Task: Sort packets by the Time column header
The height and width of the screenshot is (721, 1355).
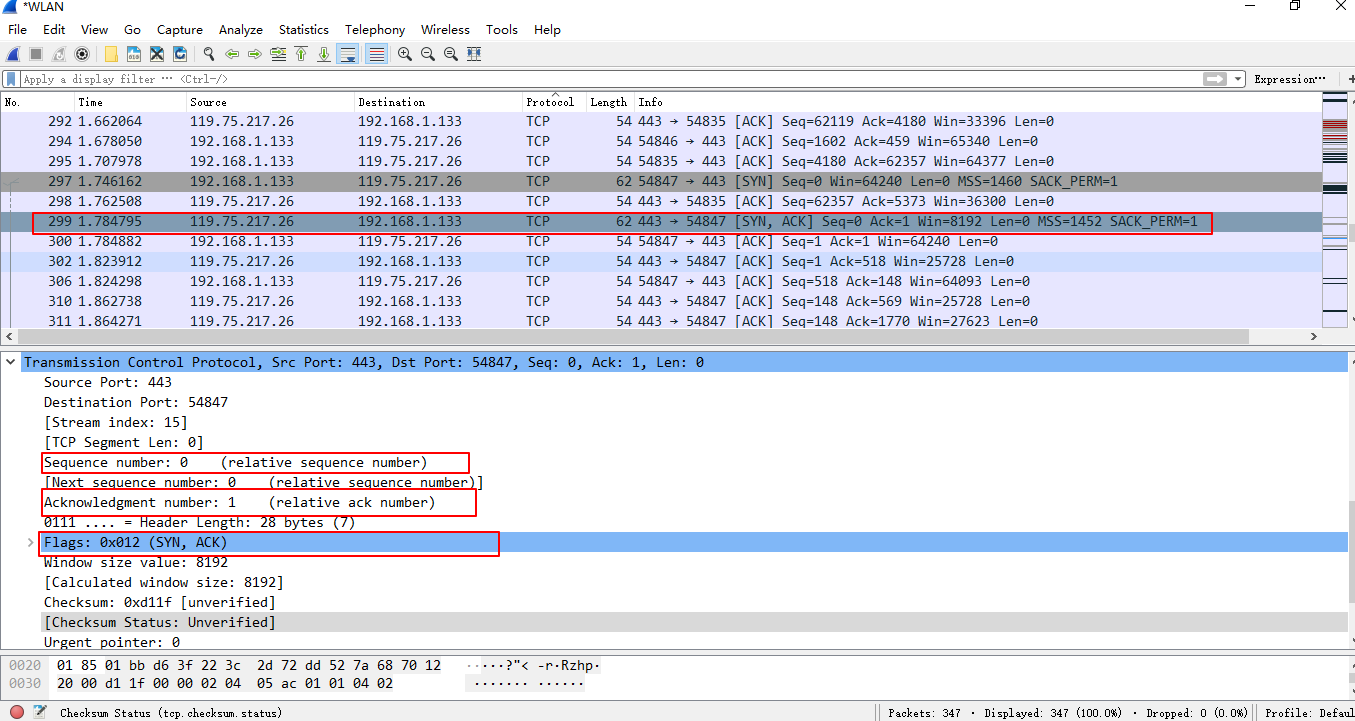Action: click(x=130, y=102)
